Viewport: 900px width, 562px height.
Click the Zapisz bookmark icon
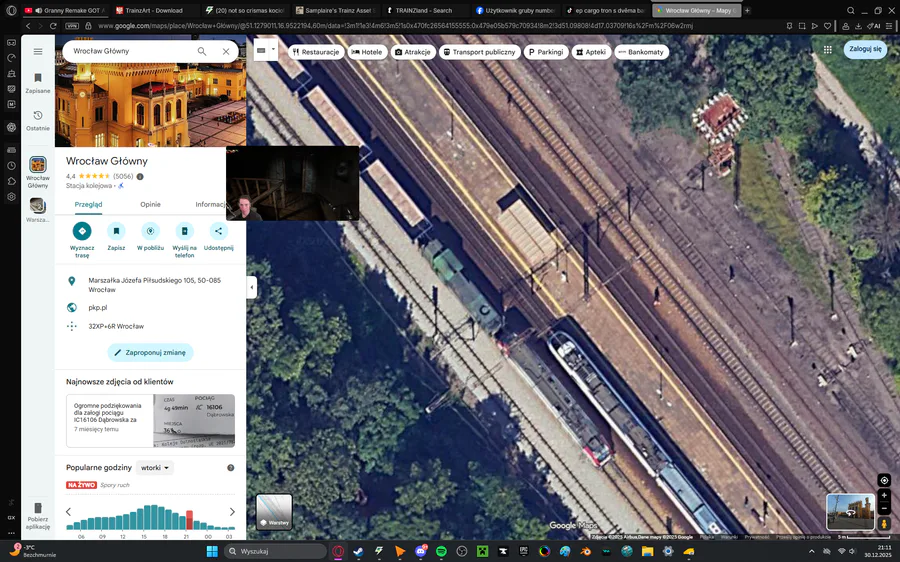coord(116,231)
